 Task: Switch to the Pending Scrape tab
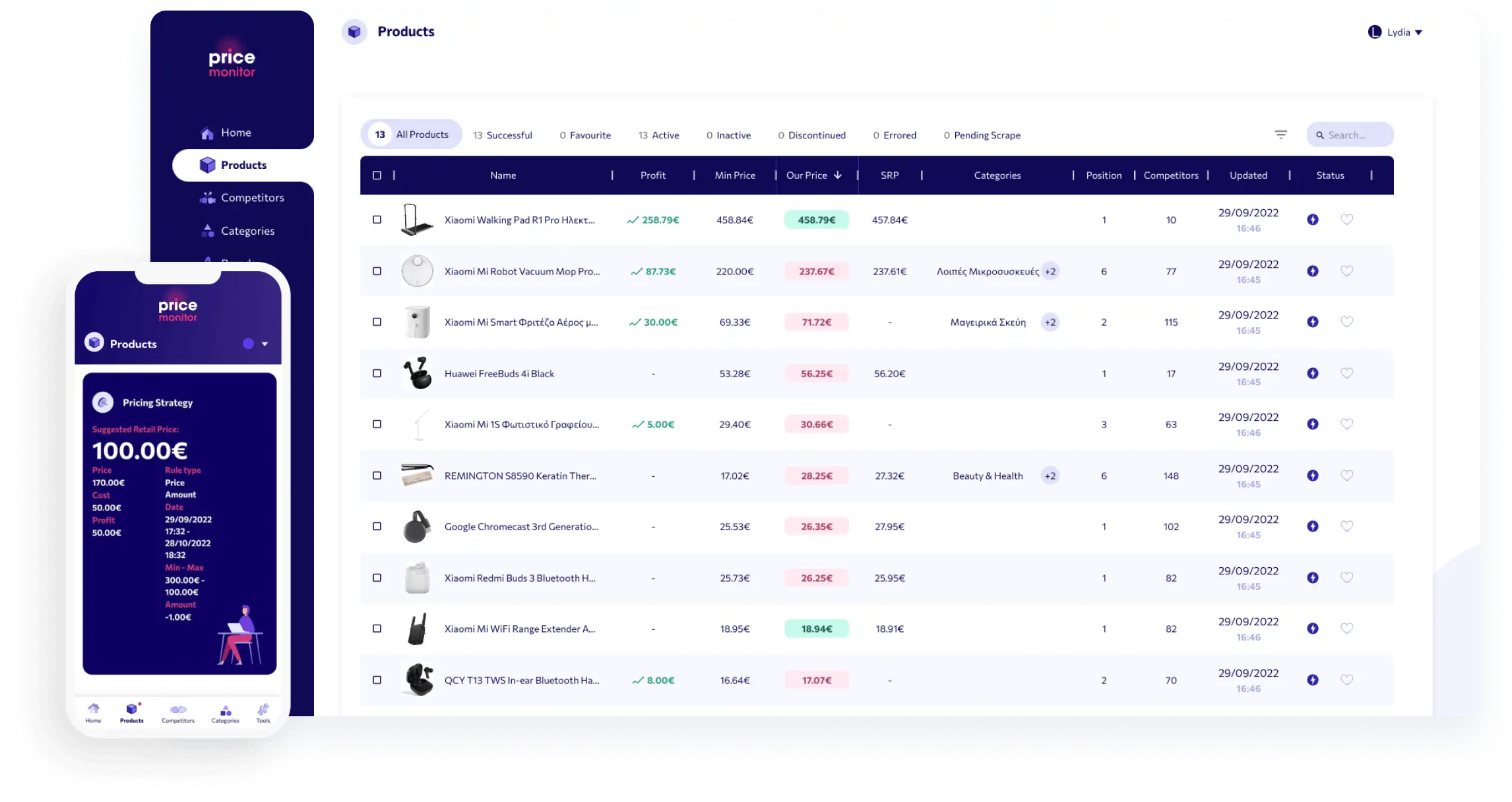pos(982,135)
